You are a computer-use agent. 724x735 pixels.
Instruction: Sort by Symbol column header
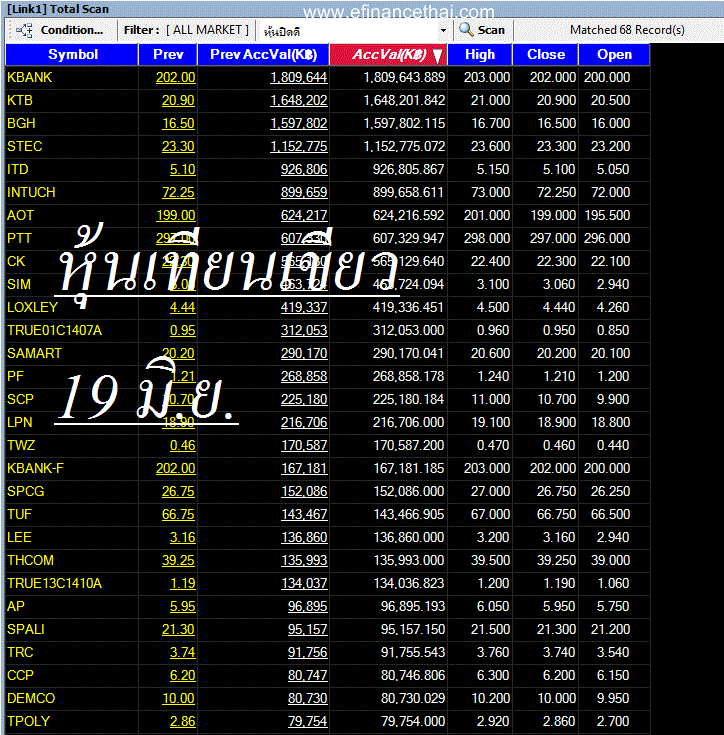click(72, 54)
